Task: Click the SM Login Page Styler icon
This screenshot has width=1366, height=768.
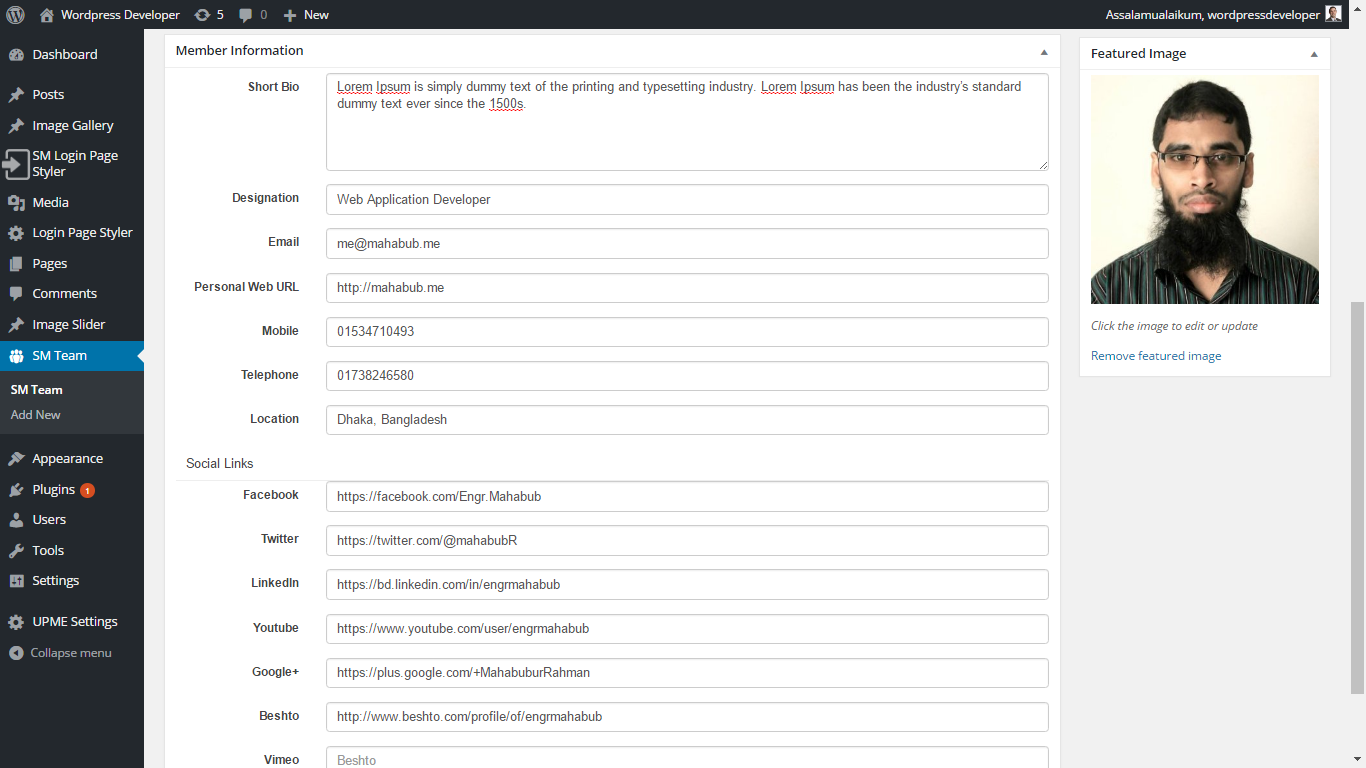Action: point(16,164)
